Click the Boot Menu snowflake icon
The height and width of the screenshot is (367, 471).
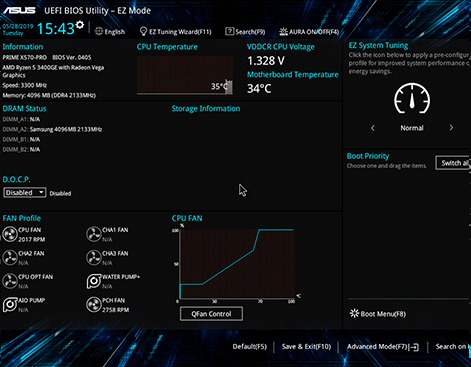354,313
